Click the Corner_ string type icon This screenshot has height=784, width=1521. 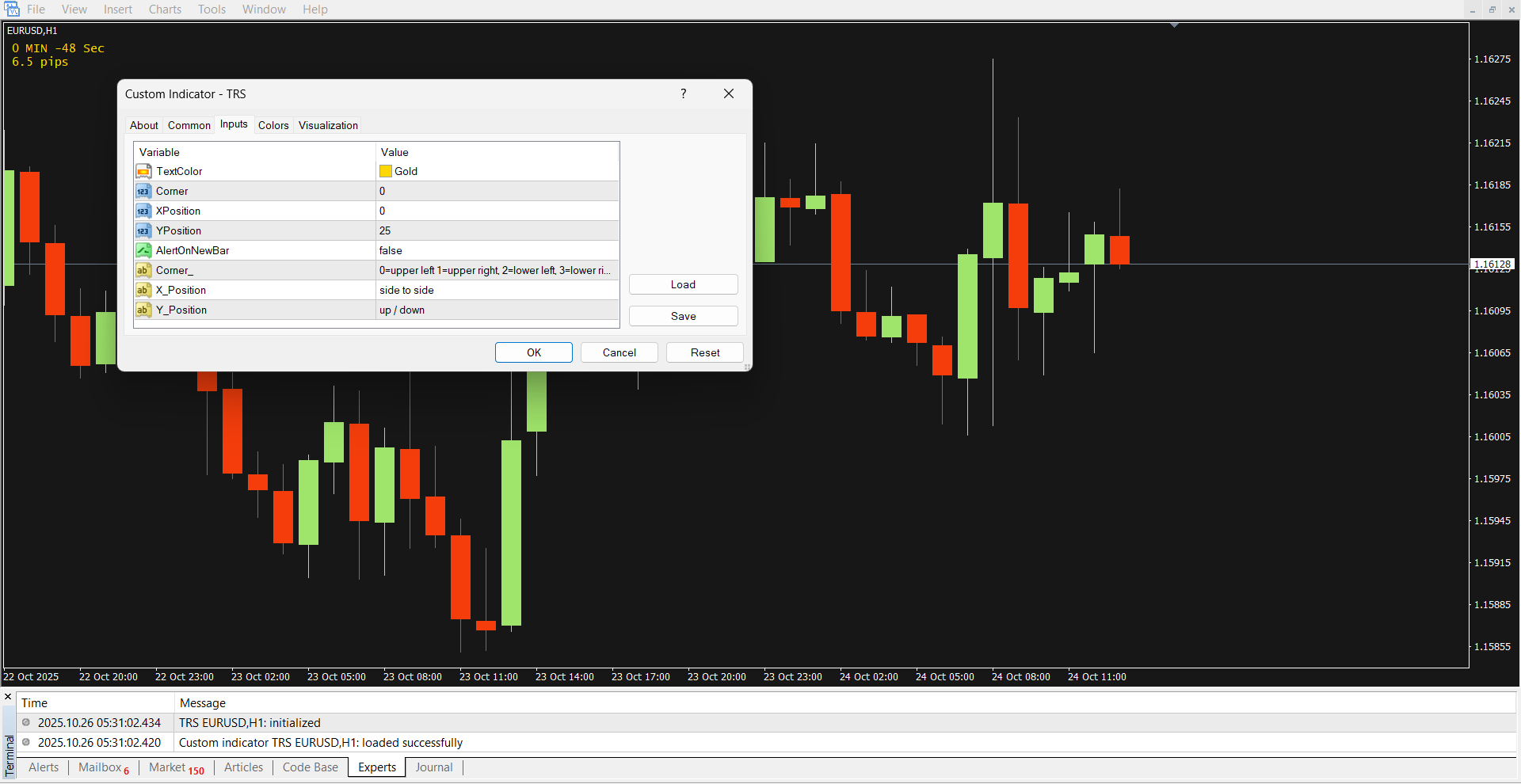(143, 270)
